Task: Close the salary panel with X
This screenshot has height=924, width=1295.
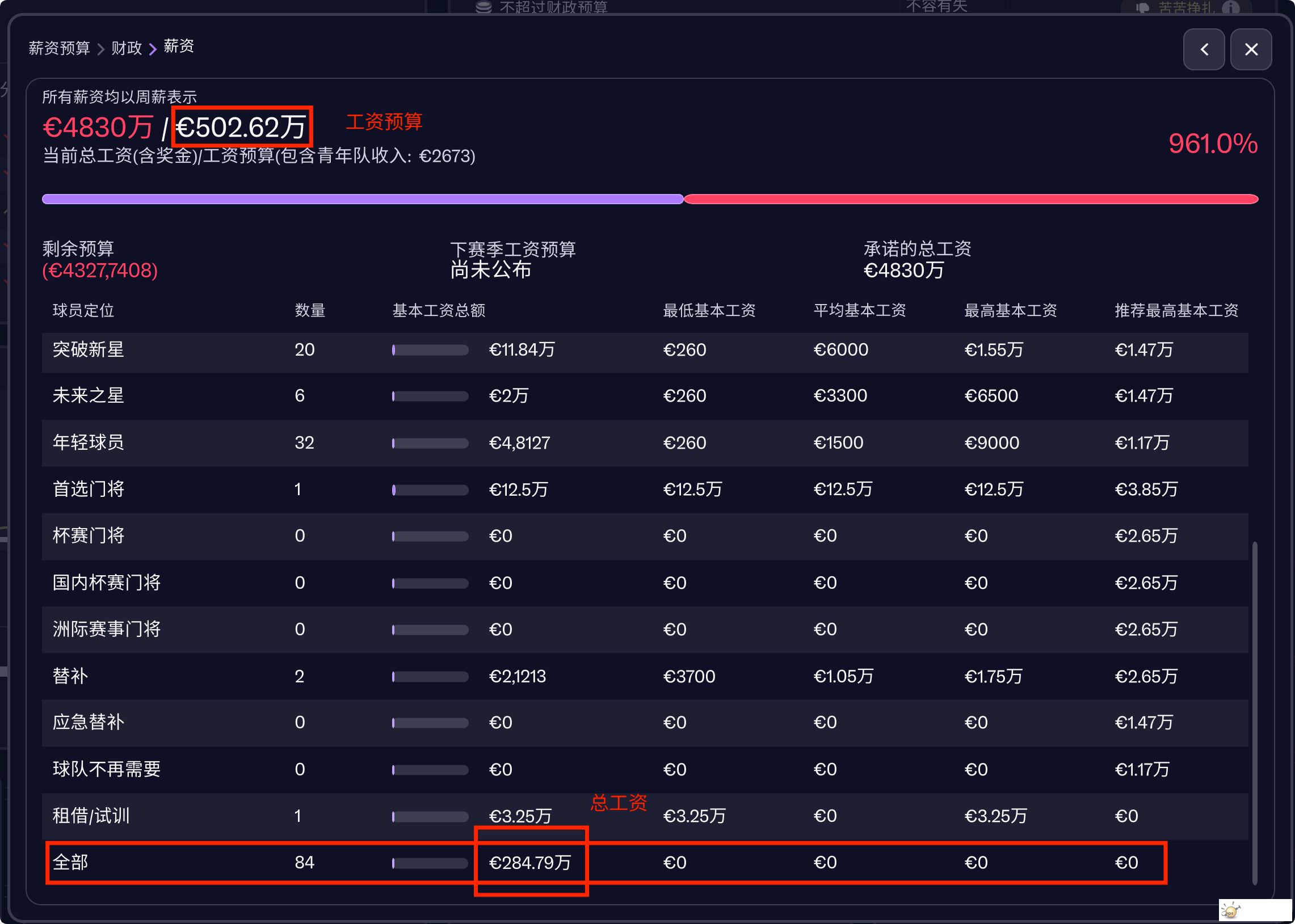Action: pyautogui.click(x=1251, y=49)
